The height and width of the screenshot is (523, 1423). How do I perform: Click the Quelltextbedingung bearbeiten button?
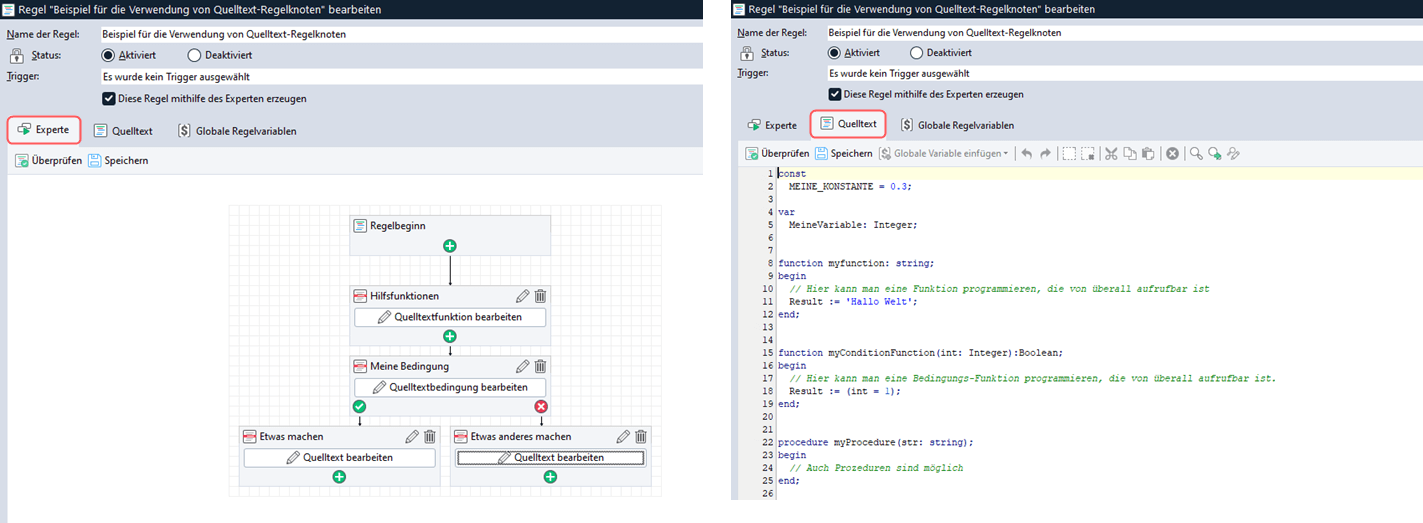pyautogui.click(x=450, y=387)
